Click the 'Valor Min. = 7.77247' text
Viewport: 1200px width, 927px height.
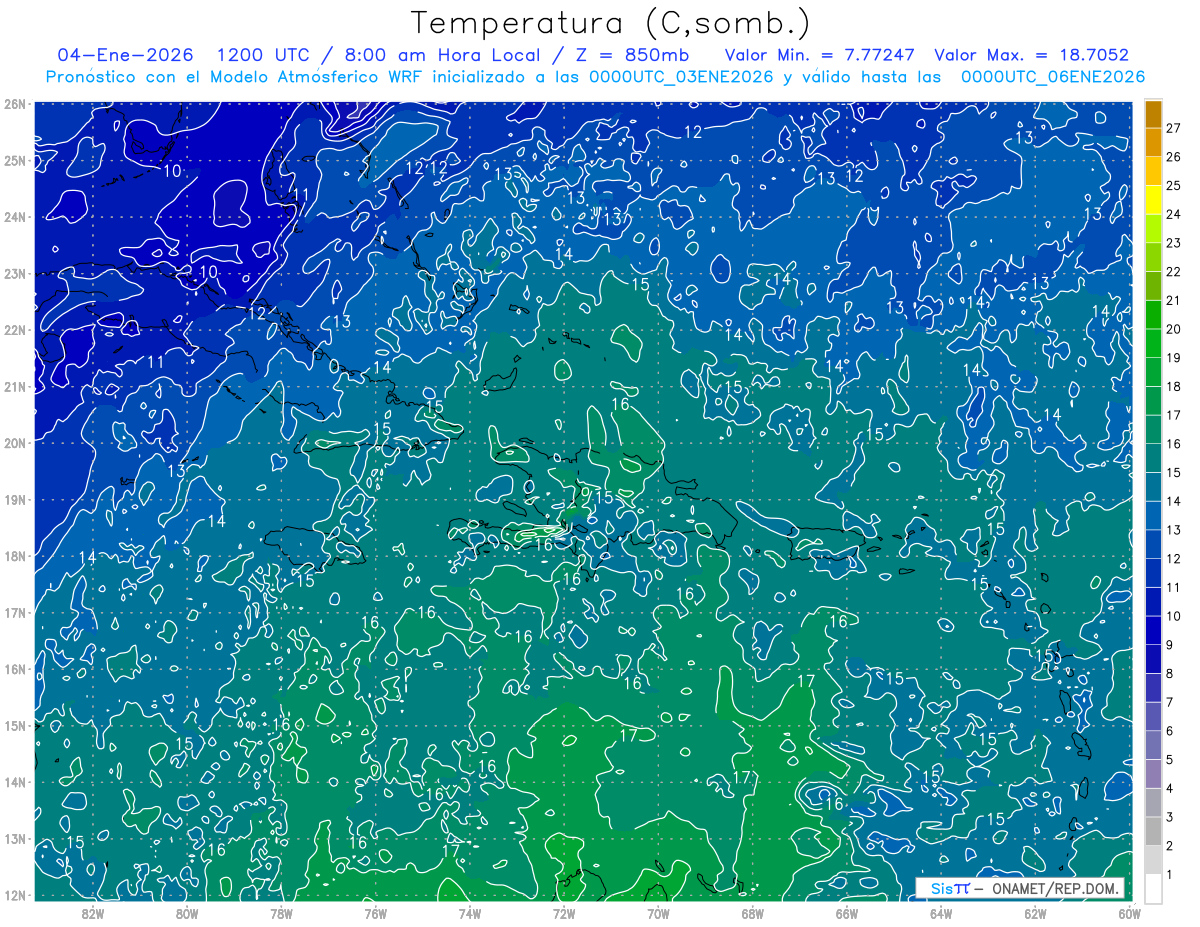click(x=819, y=55)
